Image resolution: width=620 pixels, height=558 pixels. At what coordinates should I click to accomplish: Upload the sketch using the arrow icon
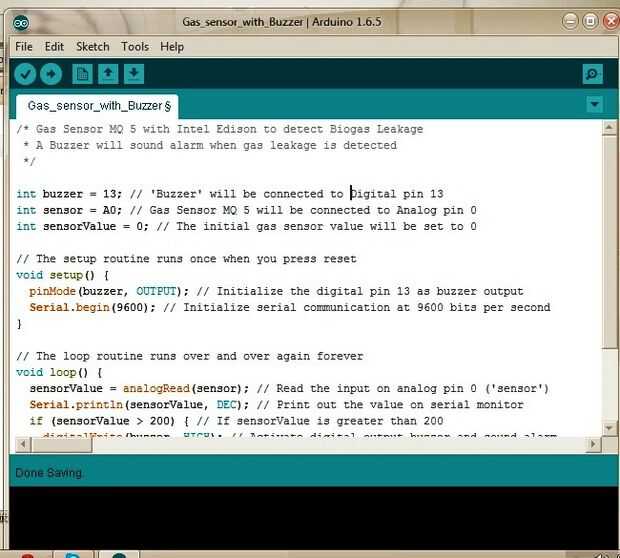click(51, 74)
